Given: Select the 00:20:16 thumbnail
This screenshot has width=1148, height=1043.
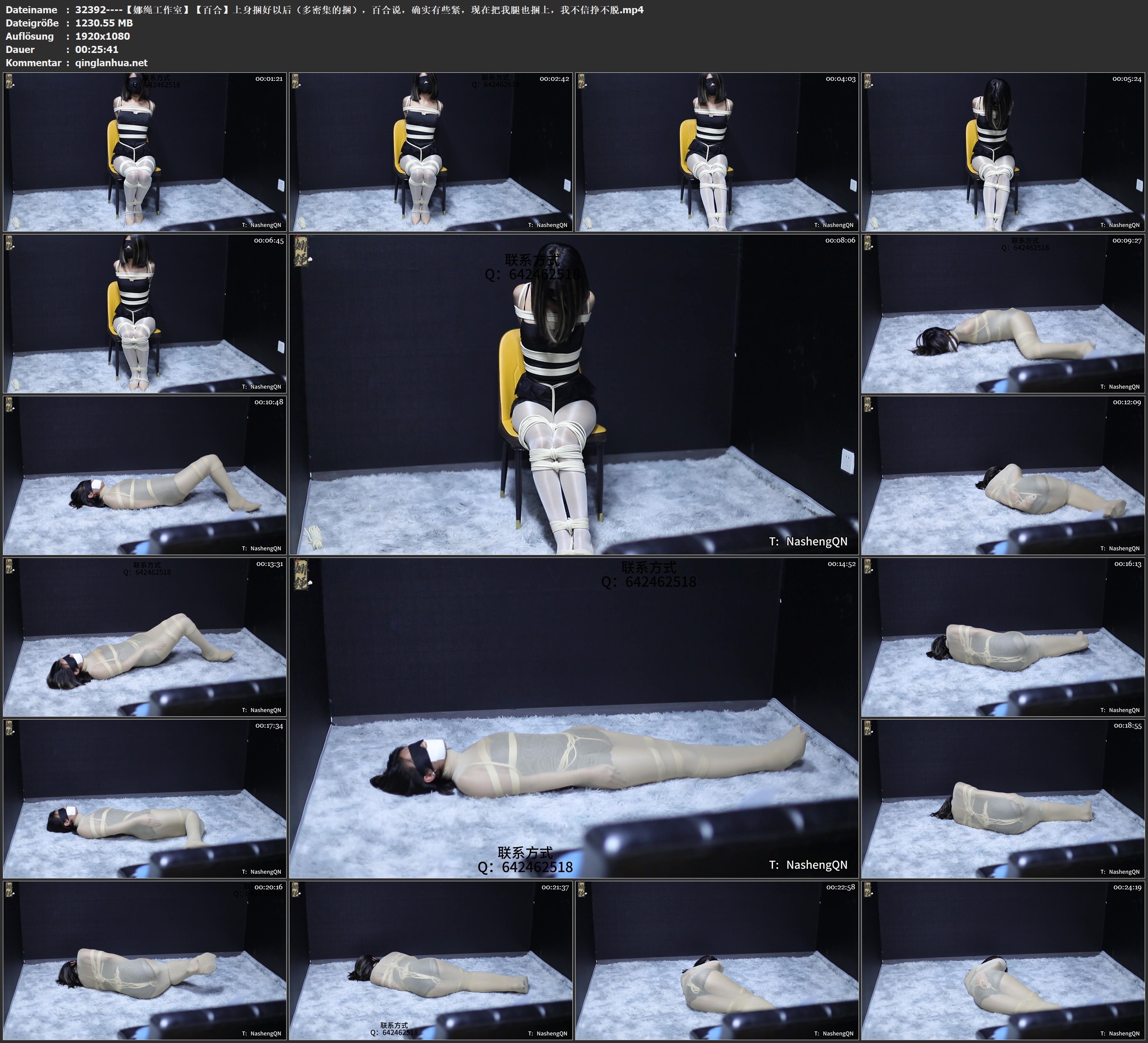Looking at the screenshot, I should tap(145, 960).
